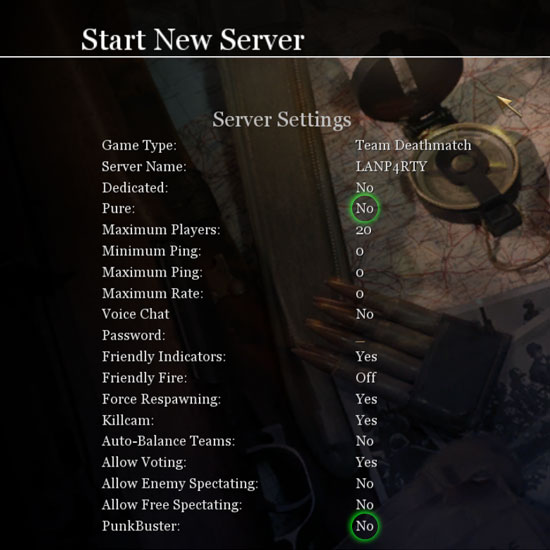Image resolution: width=550 pixels, height=550 pixels.
Task: Toggle the Dedicated server setting
Action: coord(364,188)
